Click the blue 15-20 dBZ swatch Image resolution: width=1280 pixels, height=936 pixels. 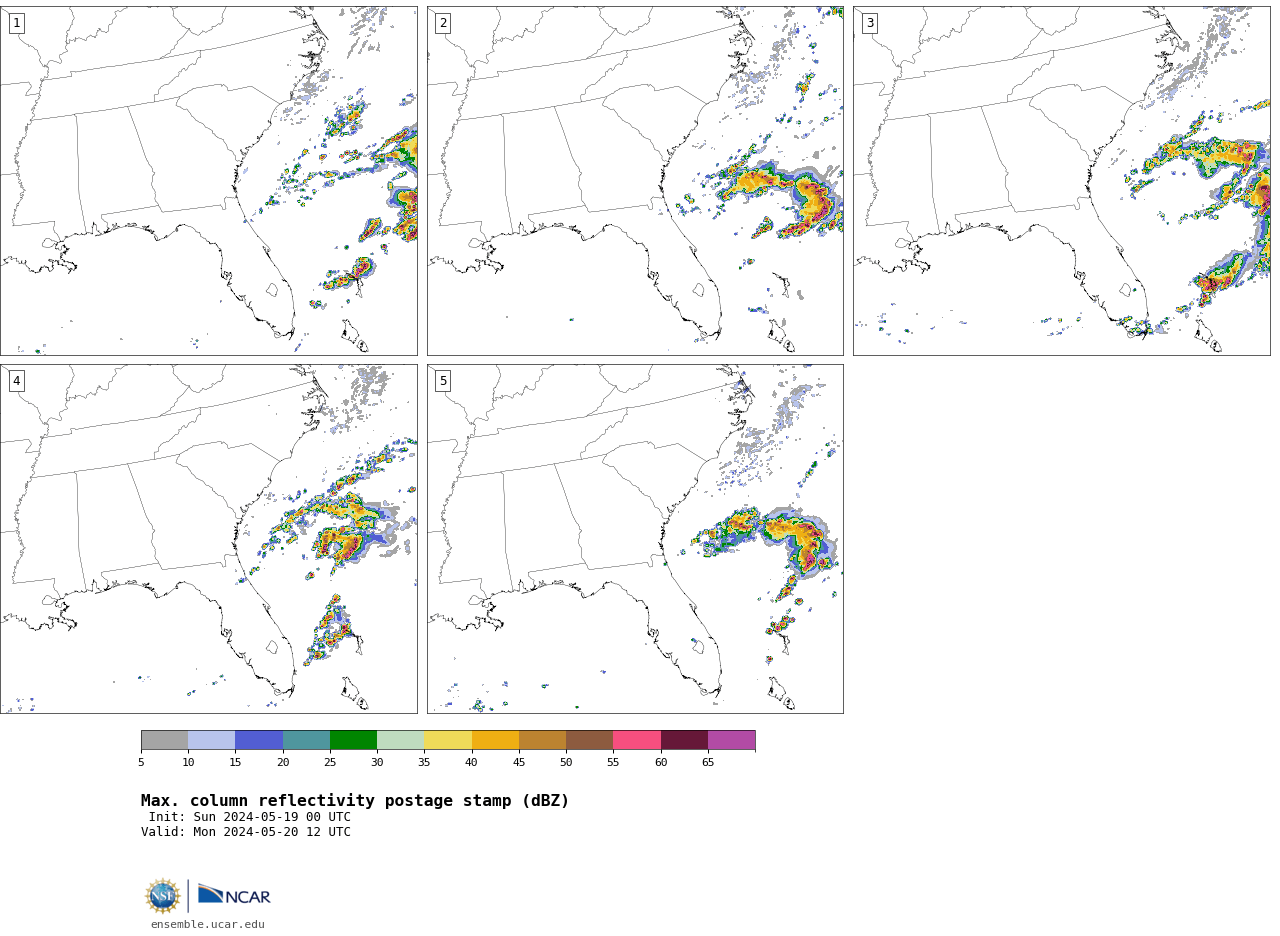coord(259,740)
